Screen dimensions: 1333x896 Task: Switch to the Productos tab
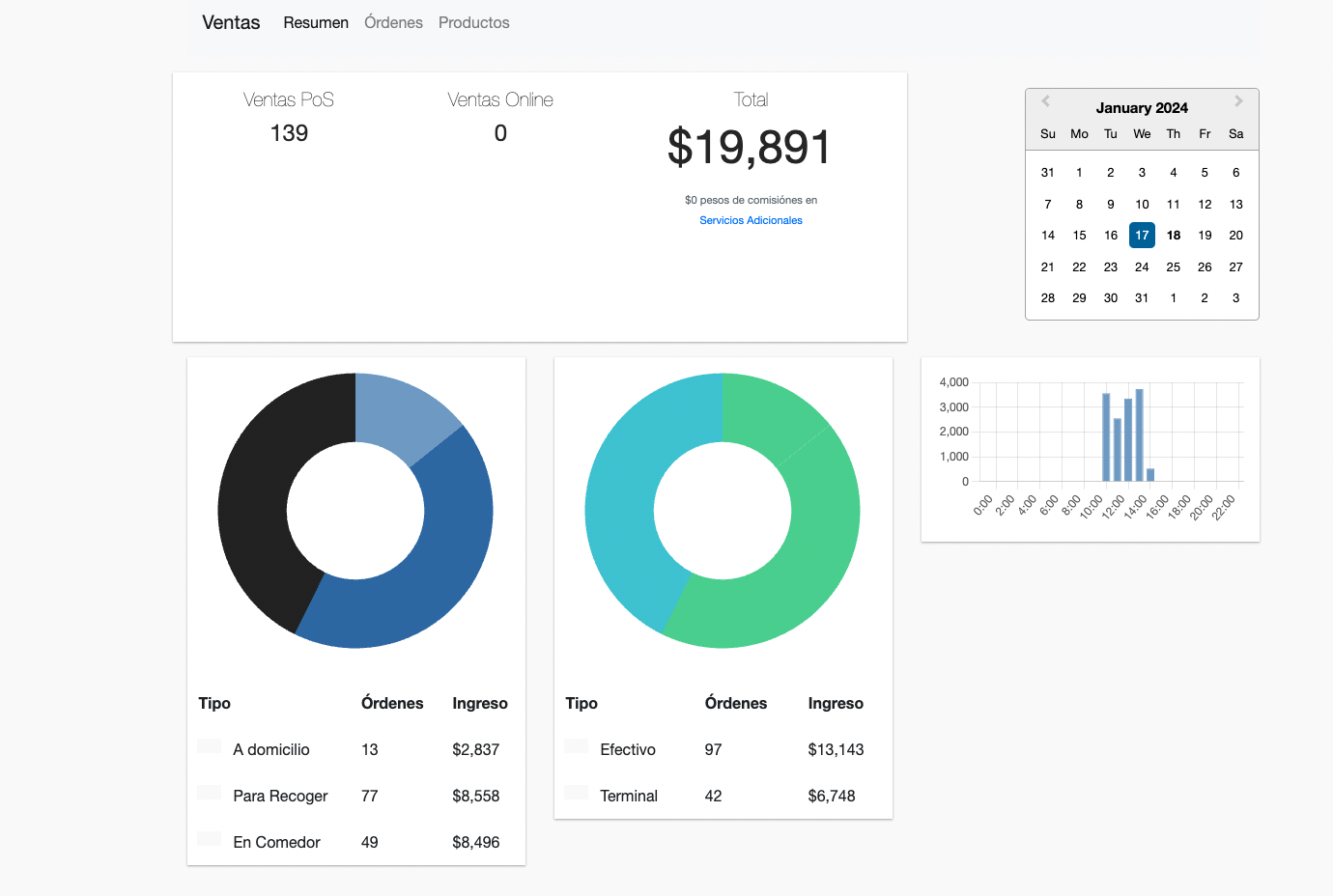click(473, 22)
